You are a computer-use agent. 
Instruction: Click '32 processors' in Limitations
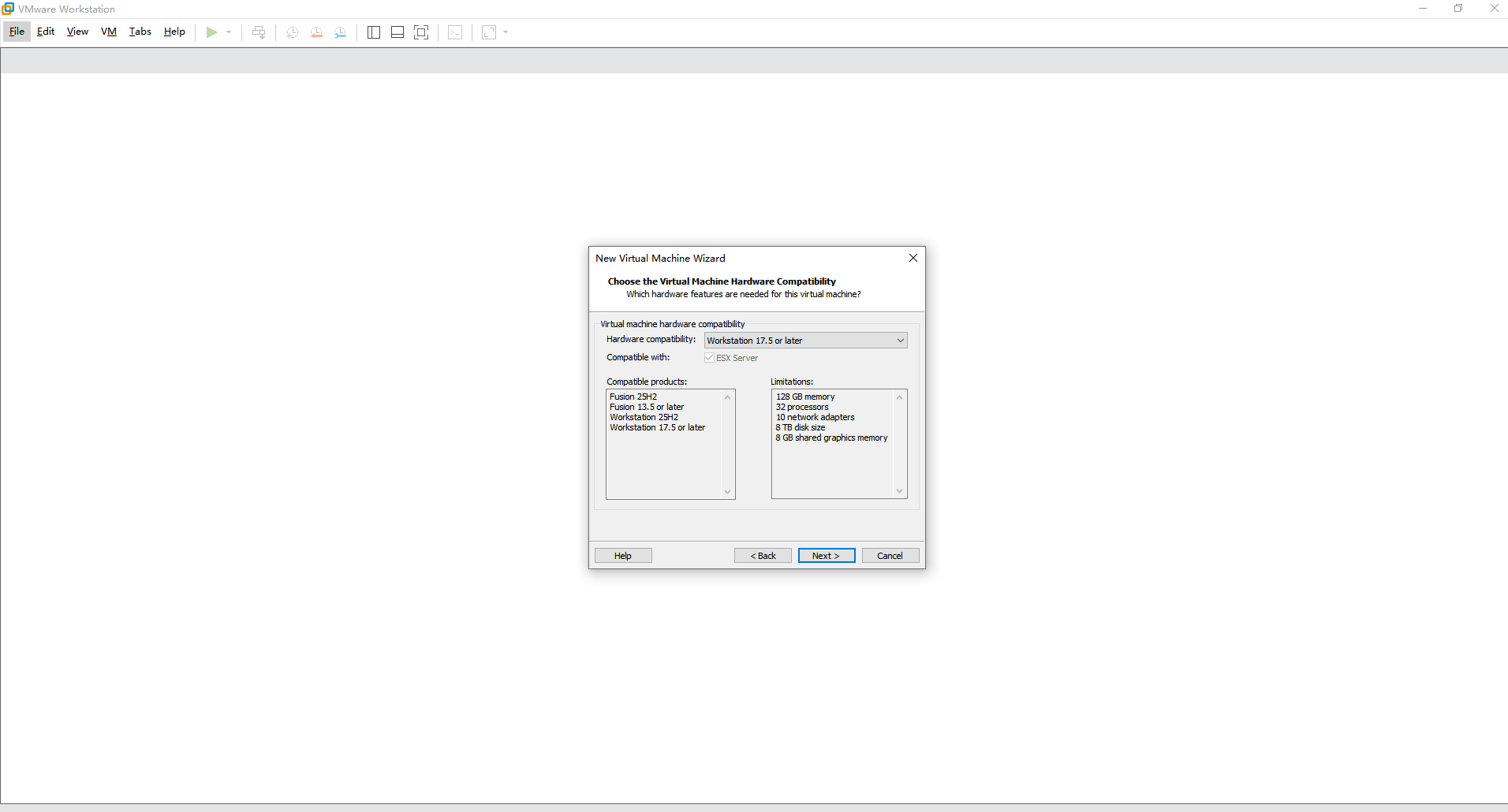click(x=802, y=407)
